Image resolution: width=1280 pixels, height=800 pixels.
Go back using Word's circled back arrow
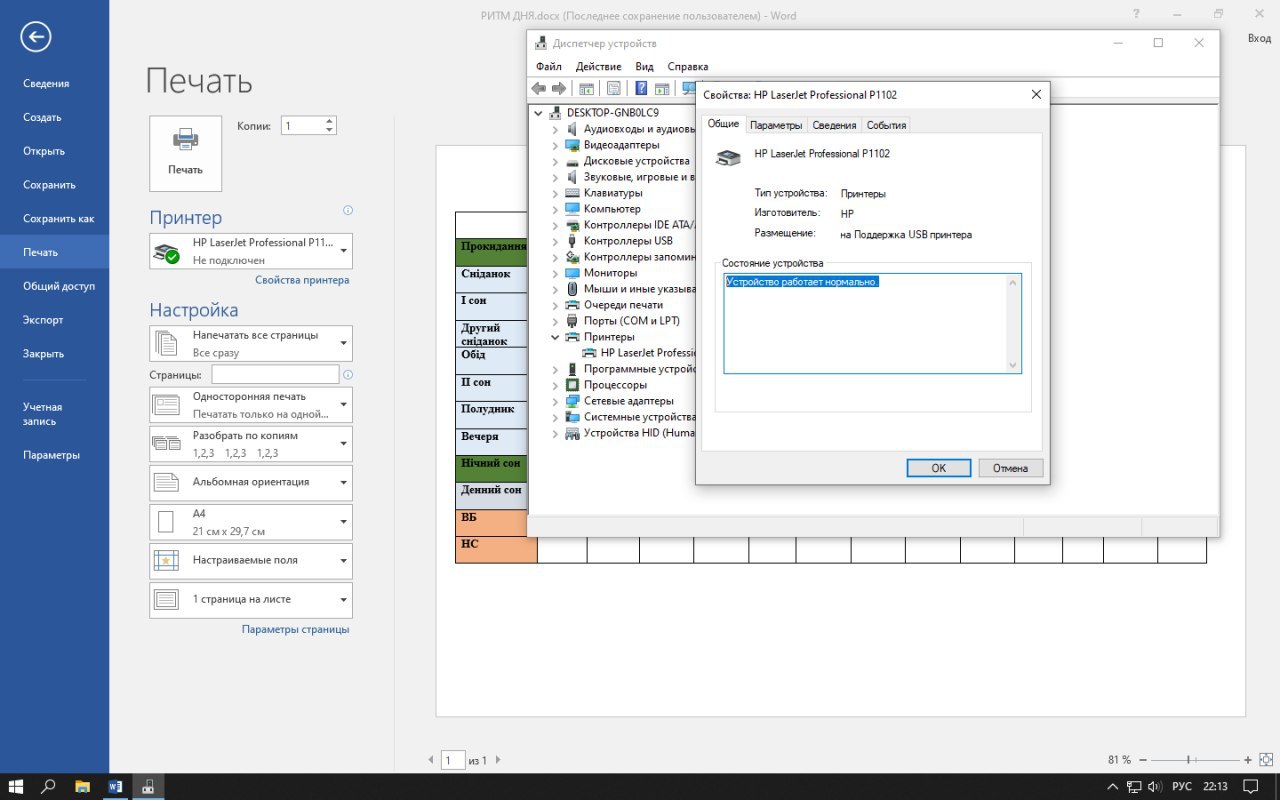(x=36, y=38)
